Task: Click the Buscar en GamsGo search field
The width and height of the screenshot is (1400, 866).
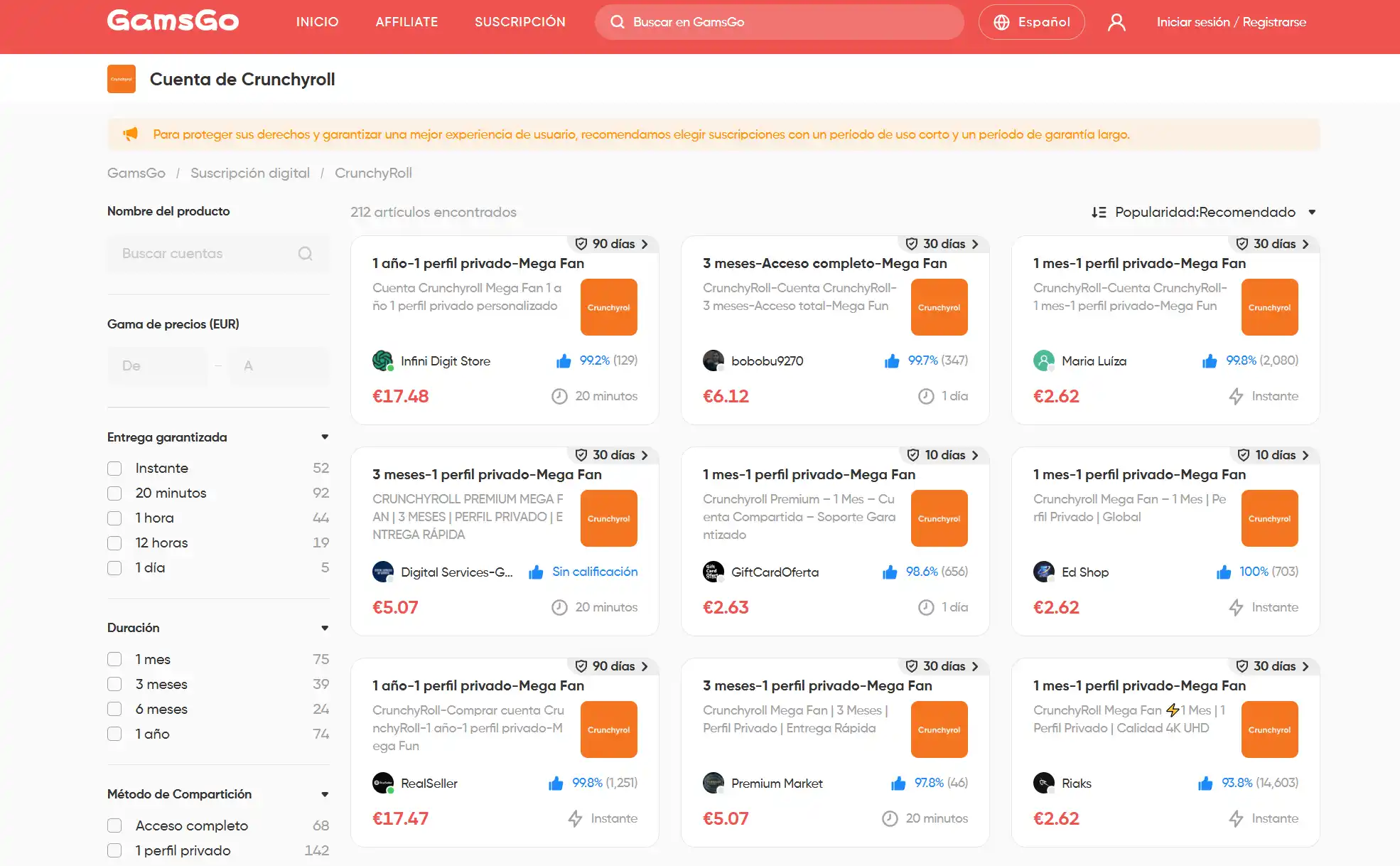Action: (780, 22)
